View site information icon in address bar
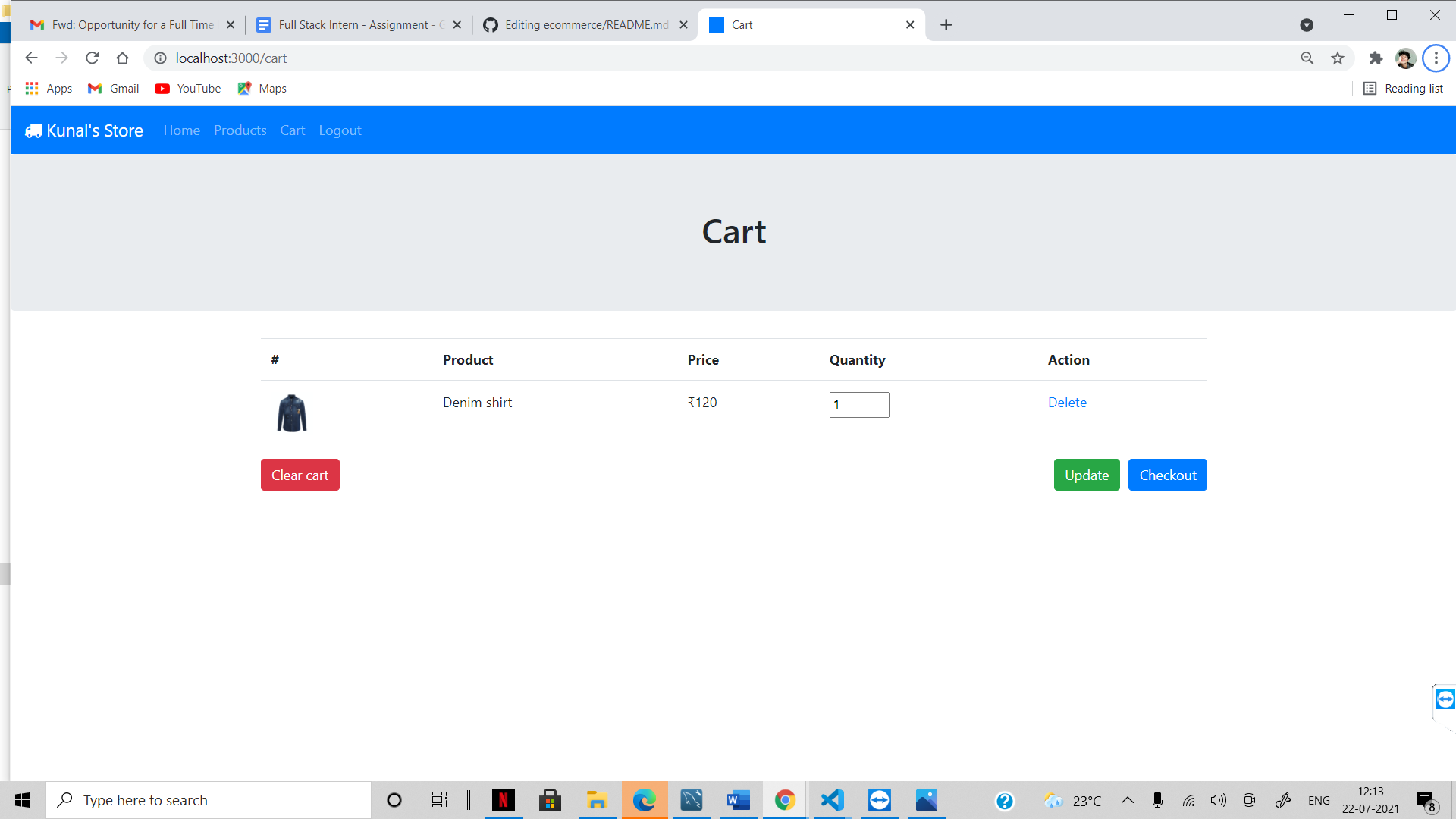1456x819 pixels. (160, 58)
